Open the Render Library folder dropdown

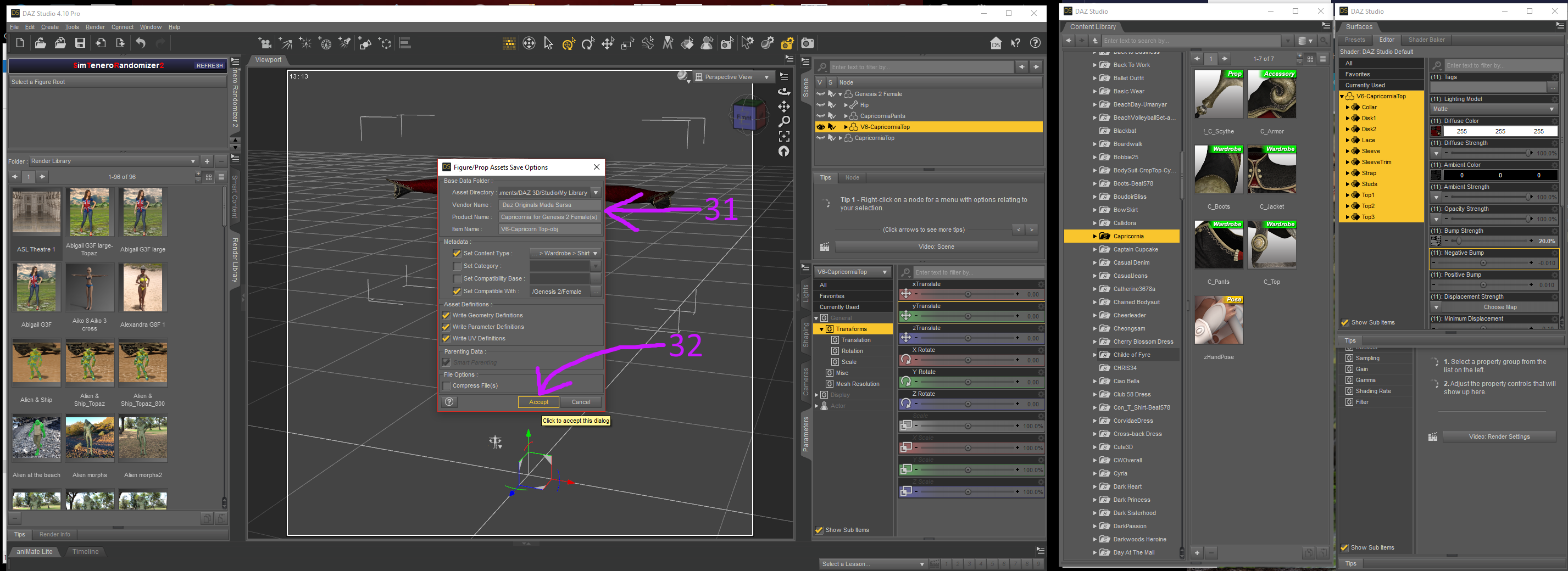pyautogui.click(x=113, y=161)
